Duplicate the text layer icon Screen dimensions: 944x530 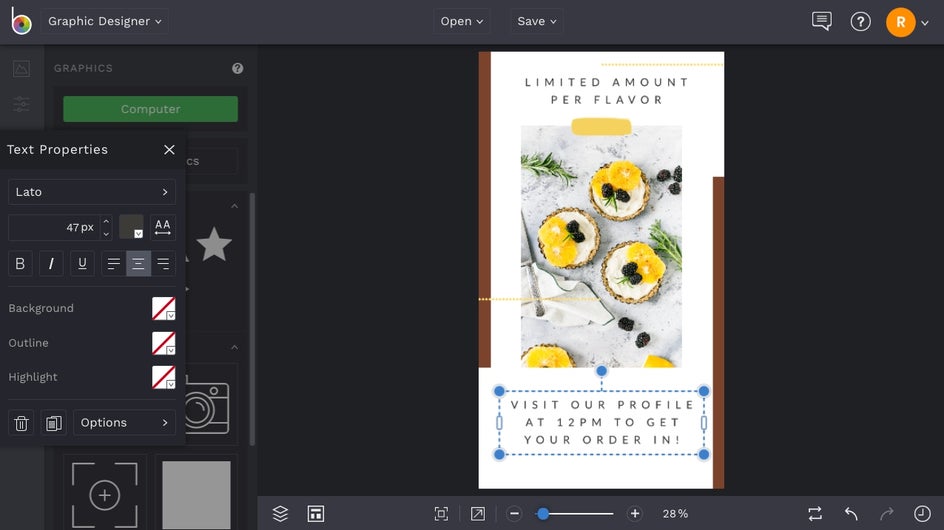coord(54,423)
